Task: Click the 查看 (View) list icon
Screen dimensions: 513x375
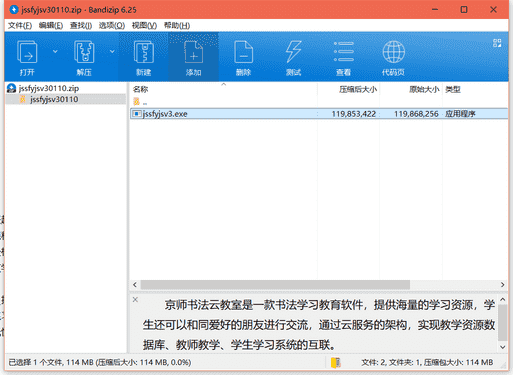Action: (x=344, y=57)
